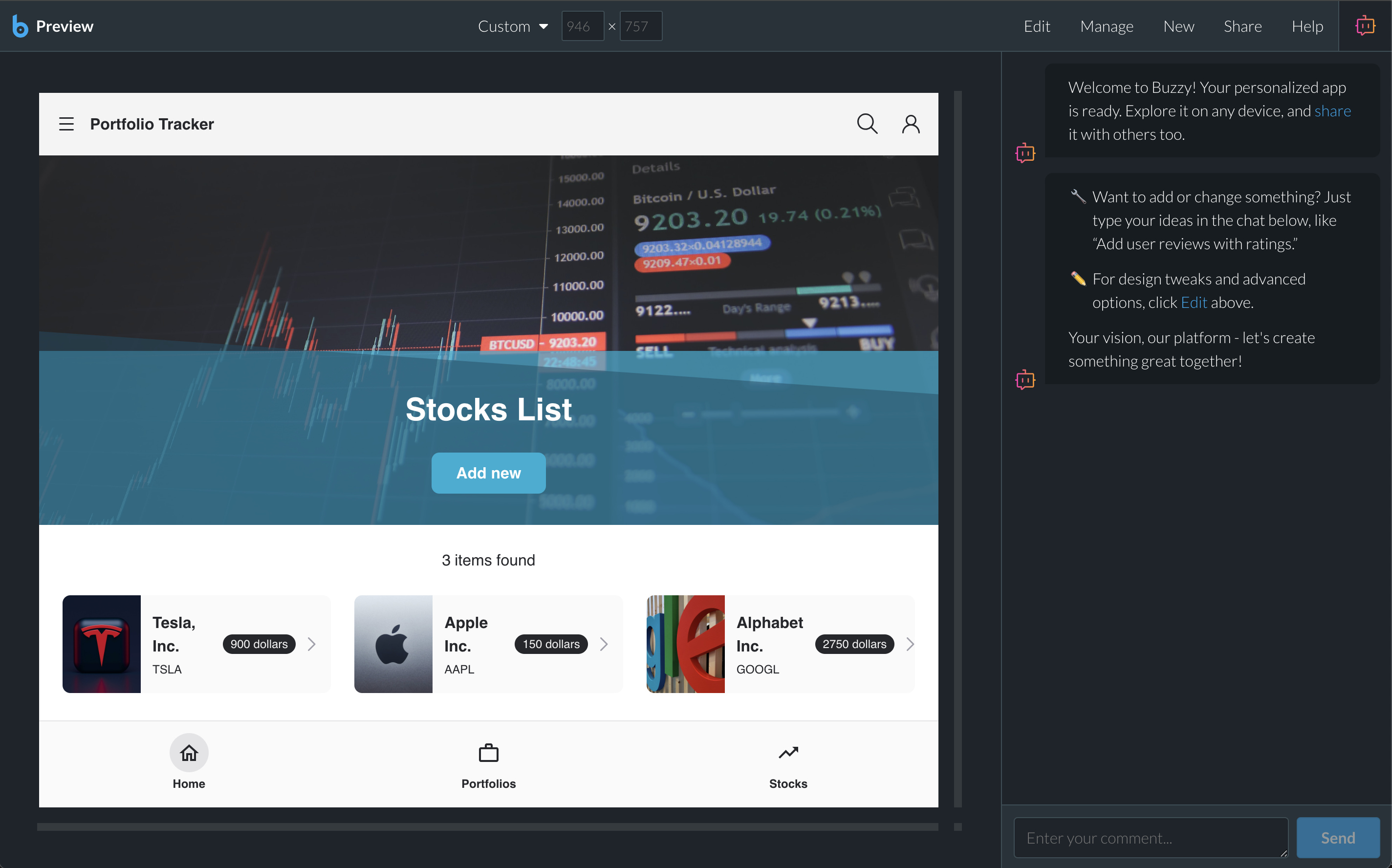Open Apple Inc. details chevron

[604, 644]
